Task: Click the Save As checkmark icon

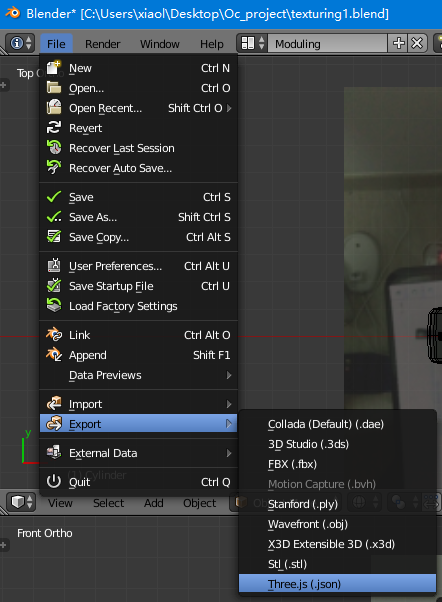Action: click(x=54, y=217)
